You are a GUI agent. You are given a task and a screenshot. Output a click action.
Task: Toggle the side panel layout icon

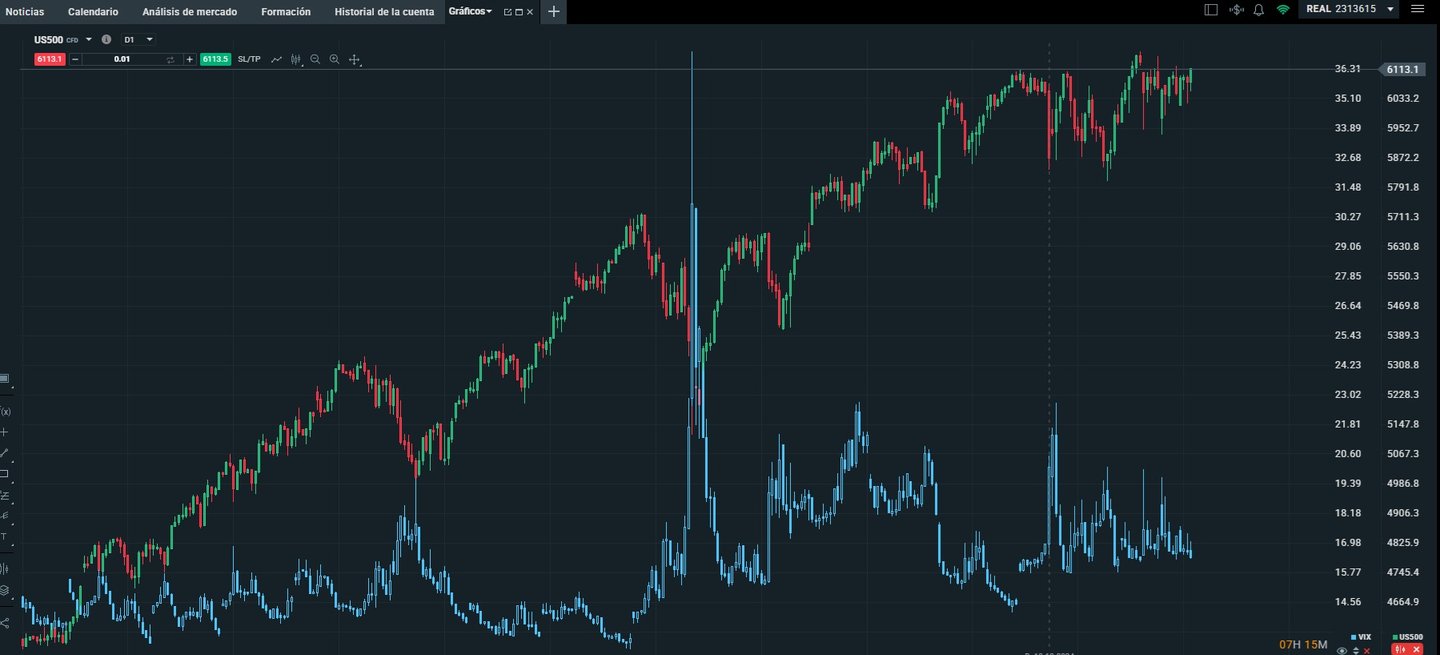pyautogui.click(x=1211, y=9)
